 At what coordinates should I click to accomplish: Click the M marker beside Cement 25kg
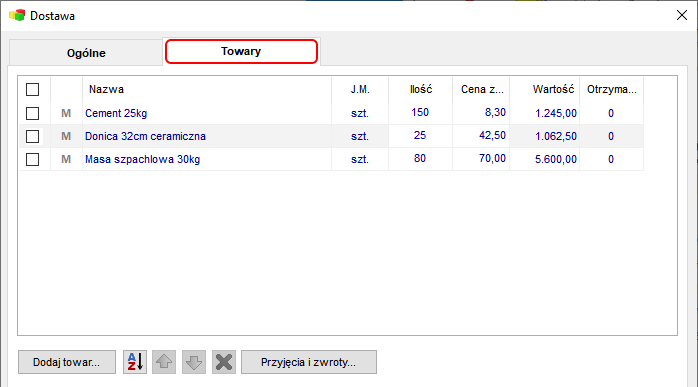[66, 114]
